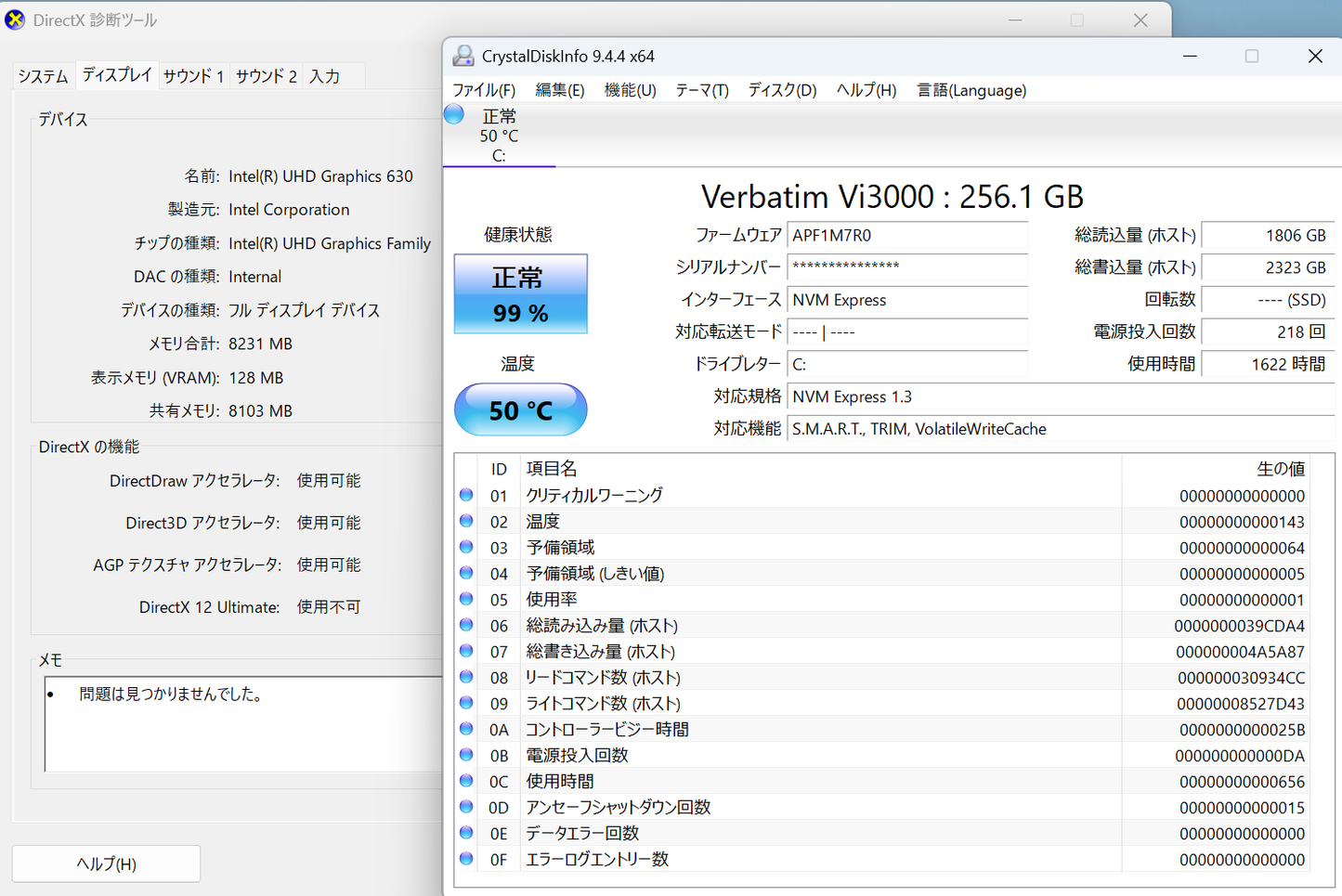The image size is (1342, 896).
Task: Click the 生の値 column header
Action: tap(1281, 469)
